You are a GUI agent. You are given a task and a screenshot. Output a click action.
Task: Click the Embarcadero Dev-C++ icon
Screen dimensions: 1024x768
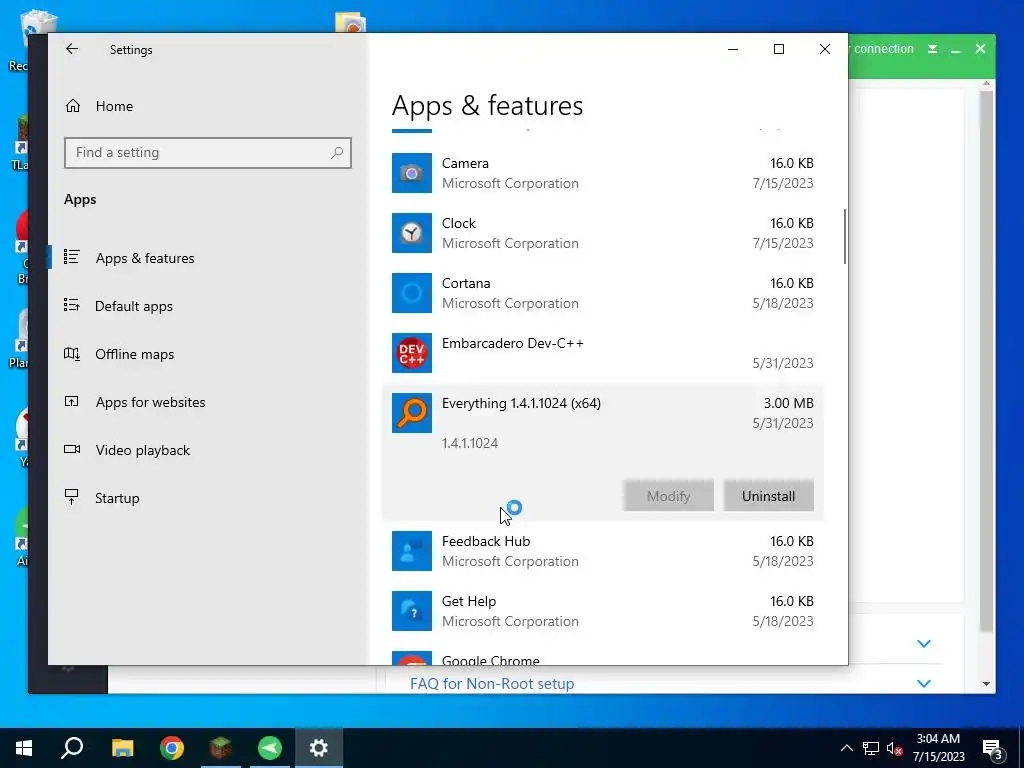click(411, 353)
